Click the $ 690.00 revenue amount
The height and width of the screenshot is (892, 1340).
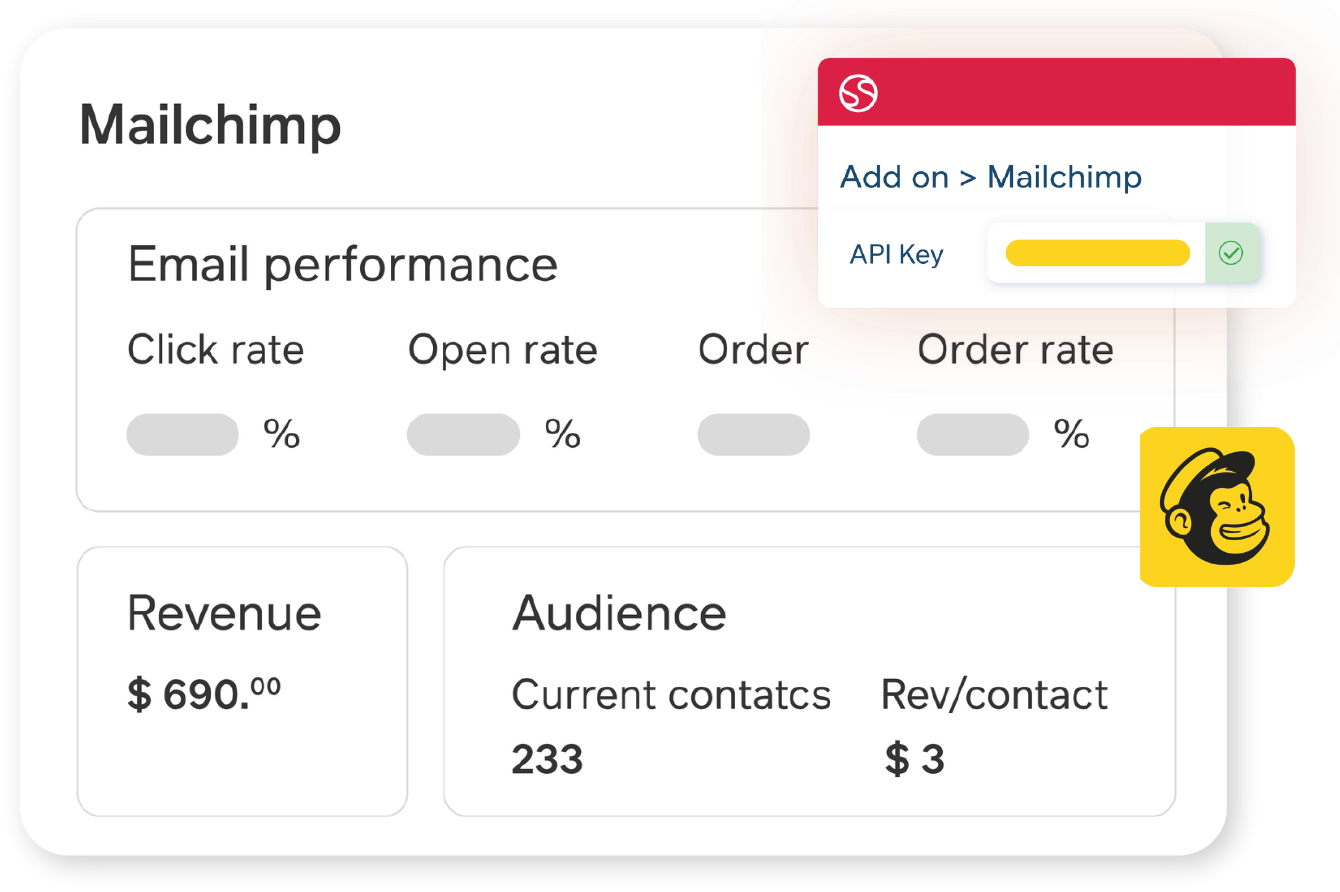[204, 694]
